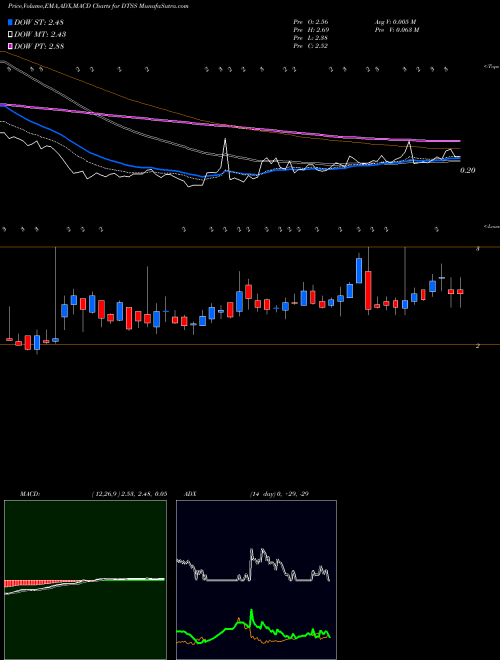Click the 'Avg V: 0.005 M' volume text
Viewport: 500px width, 660px height.
(396, 22)
